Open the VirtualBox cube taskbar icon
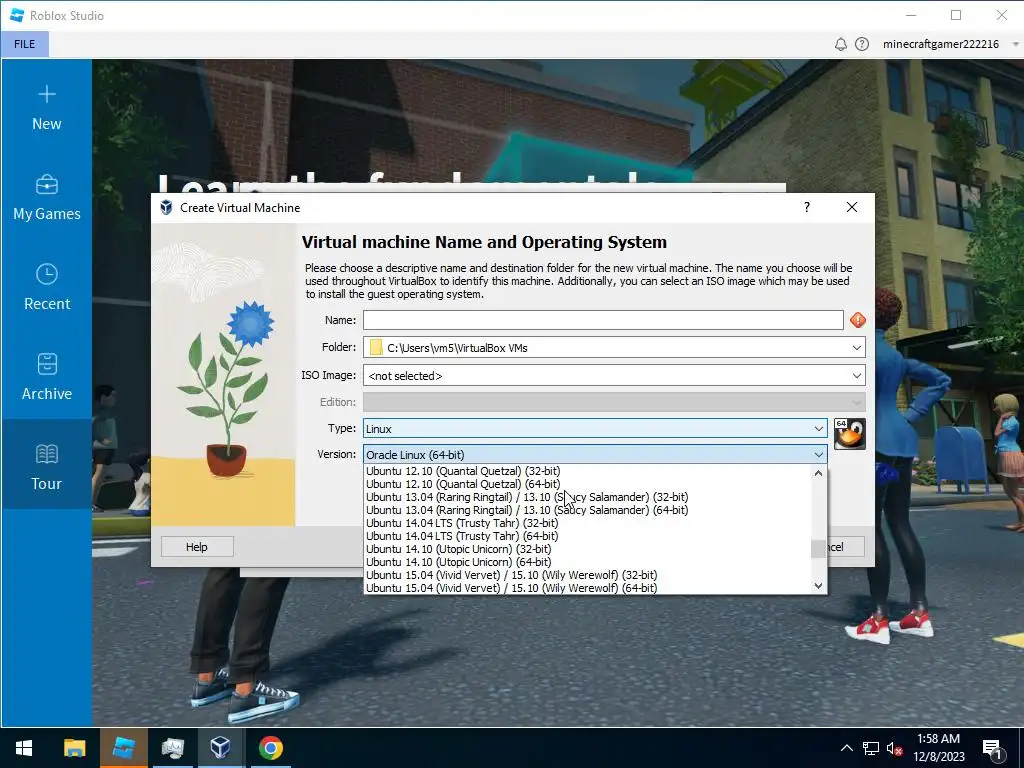Image resolution: width=1024 pixels, height=768 pixels. pos(220,748)
